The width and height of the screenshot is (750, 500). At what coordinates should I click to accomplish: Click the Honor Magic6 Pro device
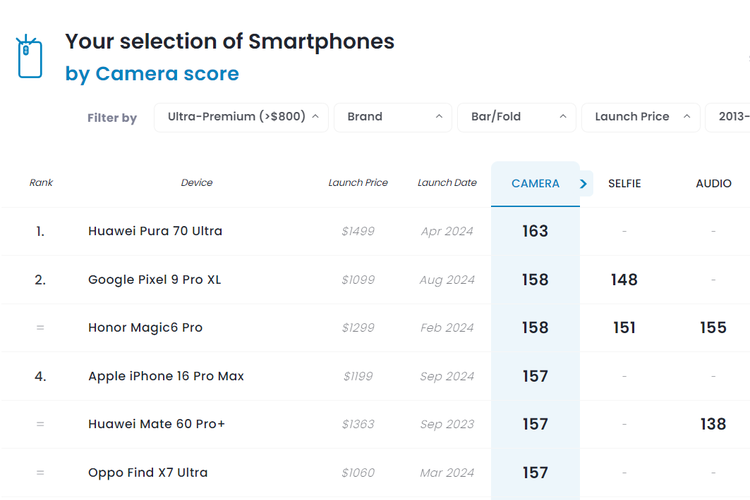click(x=145, y=328)
